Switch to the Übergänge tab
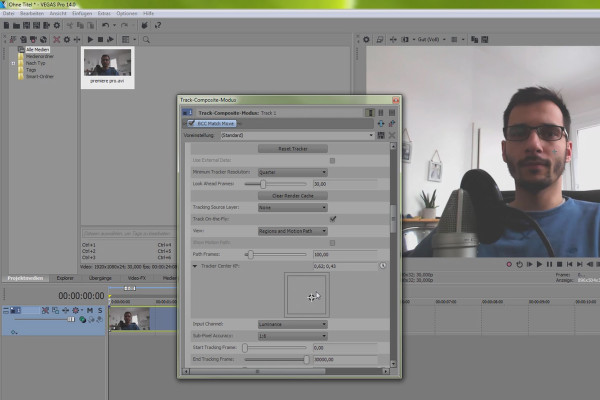Image resolution: width=600 pixels, height=400 pixels. pos(100,278)
